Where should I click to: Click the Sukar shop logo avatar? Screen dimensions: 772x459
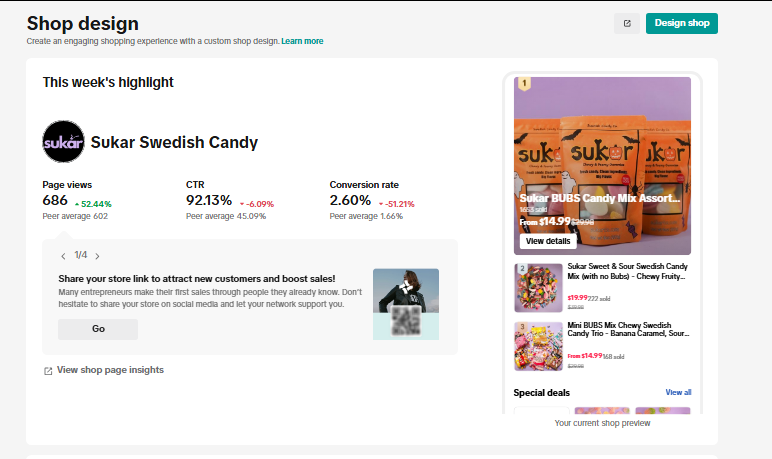pyautogui.click(x=63, y=142)
